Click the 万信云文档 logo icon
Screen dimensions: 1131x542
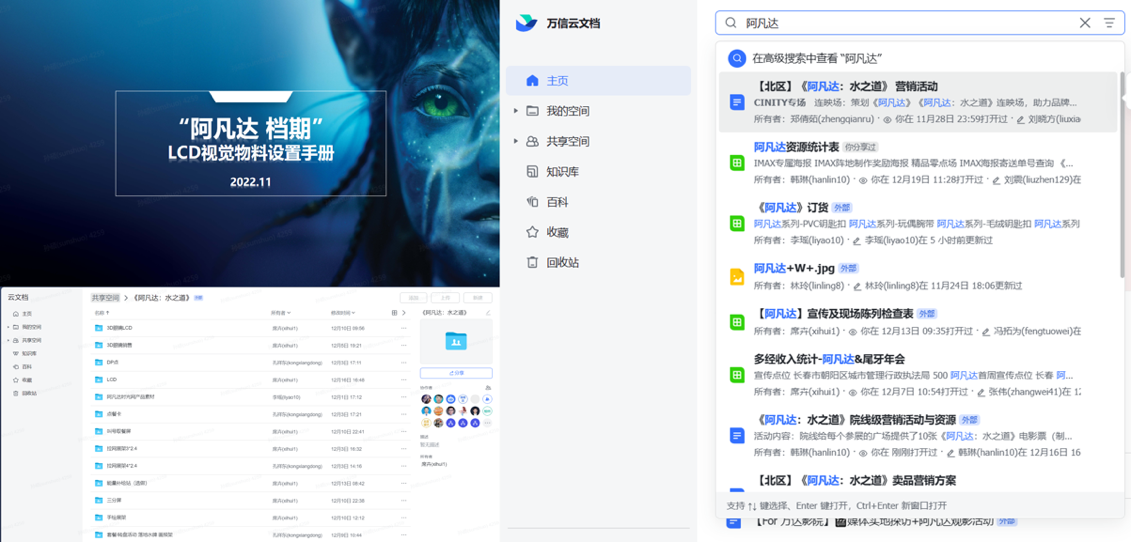(526, 23)
